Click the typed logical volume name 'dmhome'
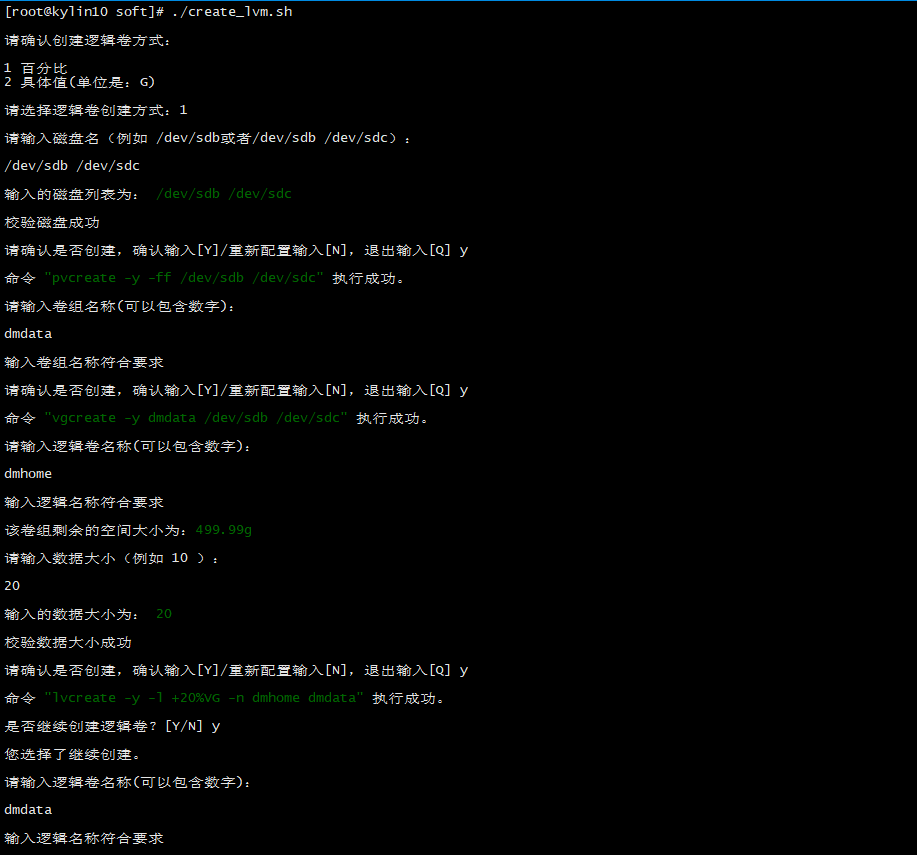The image size is (917, 855). pos(28,474)
